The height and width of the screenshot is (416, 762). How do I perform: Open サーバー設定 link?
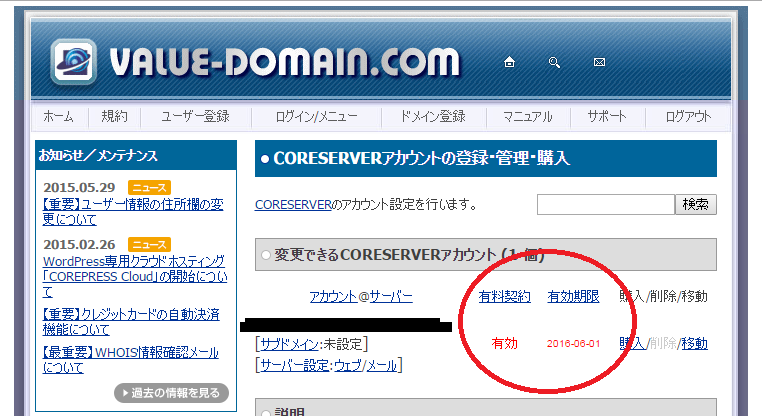tap(295, 365)
